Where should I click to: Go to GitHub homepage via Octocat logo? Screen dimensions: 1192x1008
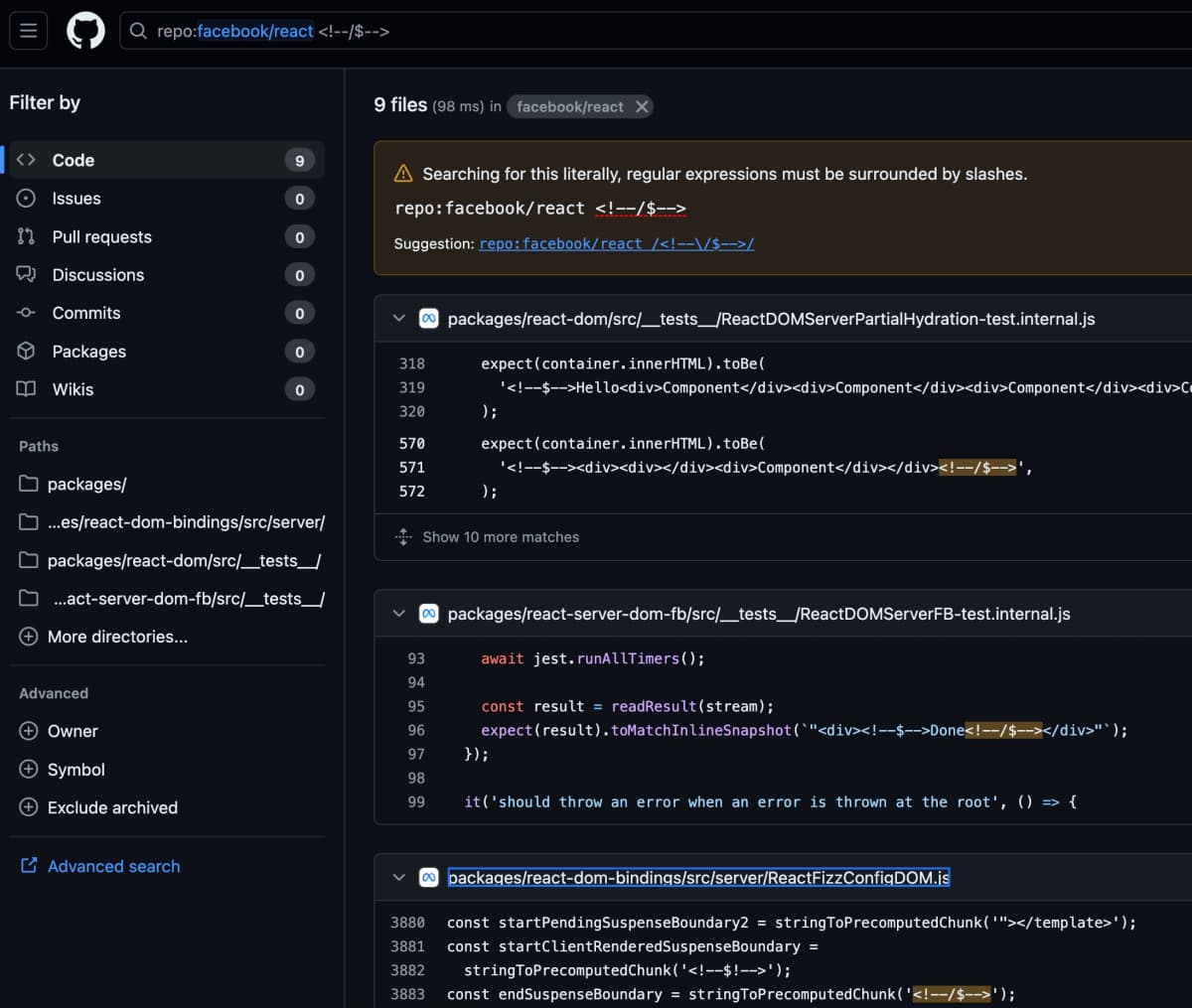click(x=85, y=31)
